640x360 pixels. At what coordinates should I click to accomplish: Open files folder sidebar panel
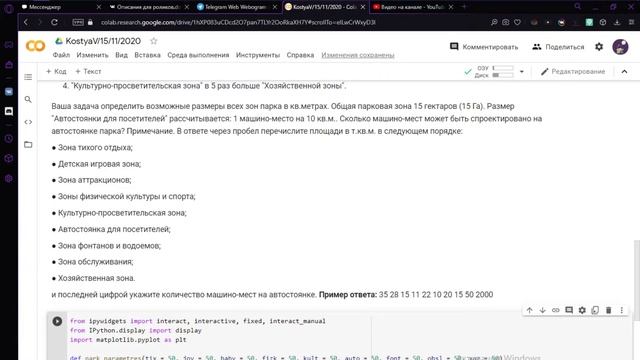[28, 144]
